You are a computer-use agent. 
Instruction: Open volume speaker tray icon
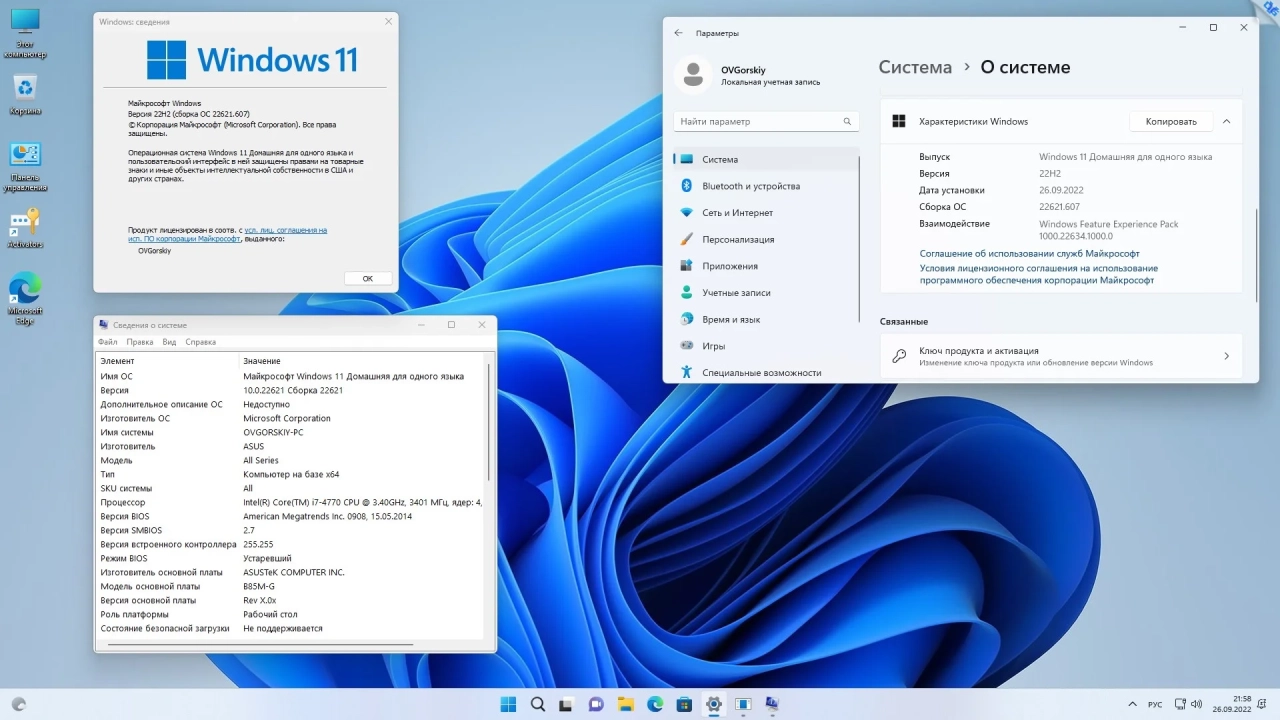tap(1196, 705)
